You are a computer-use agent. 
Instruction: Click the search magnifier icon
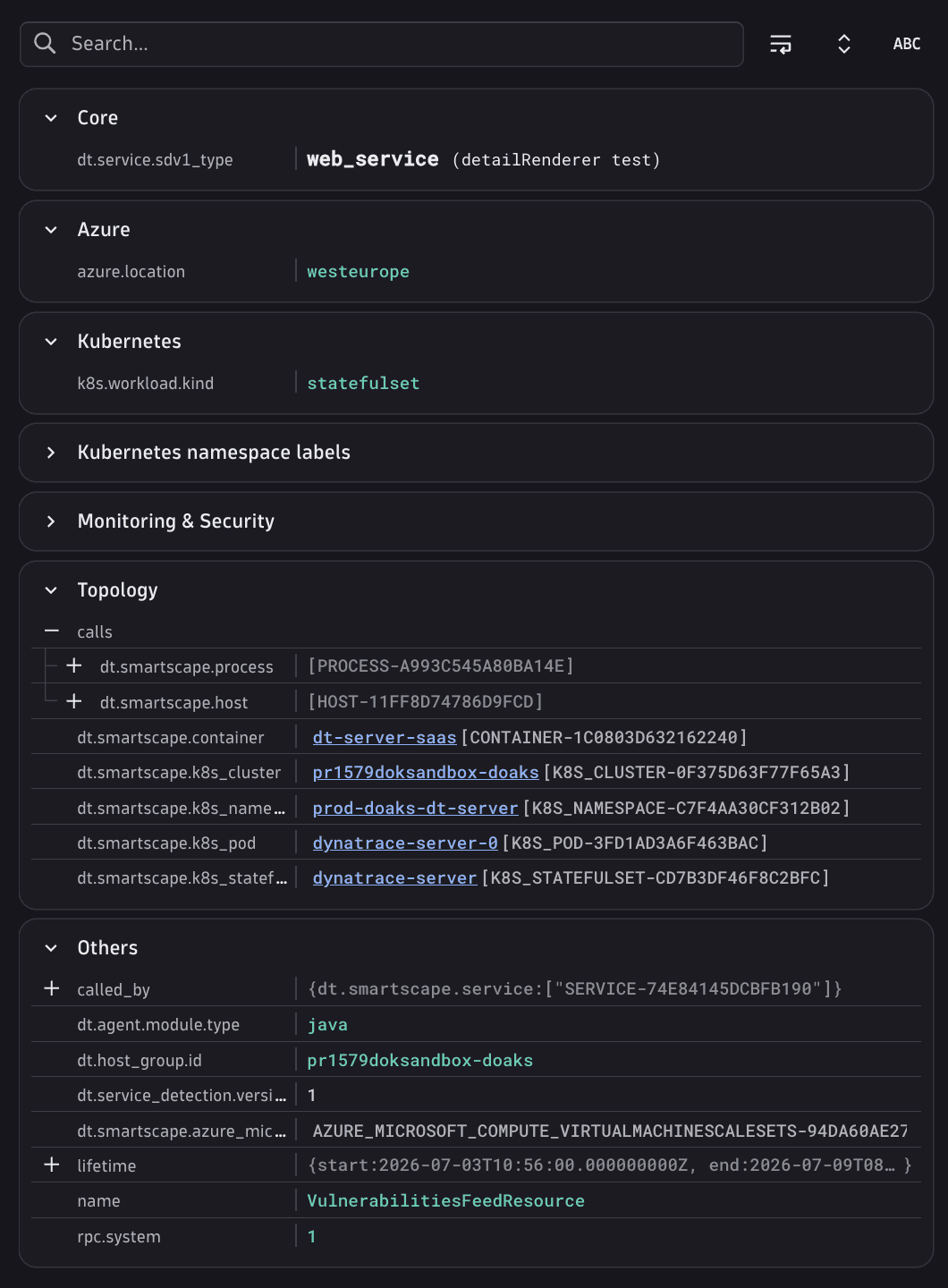pyautogui.click(x=45, y=43)
